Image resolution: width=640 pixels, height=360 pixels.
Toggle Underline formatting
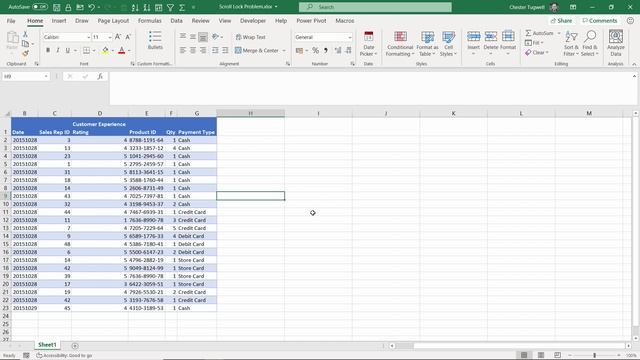coord(67,50)
